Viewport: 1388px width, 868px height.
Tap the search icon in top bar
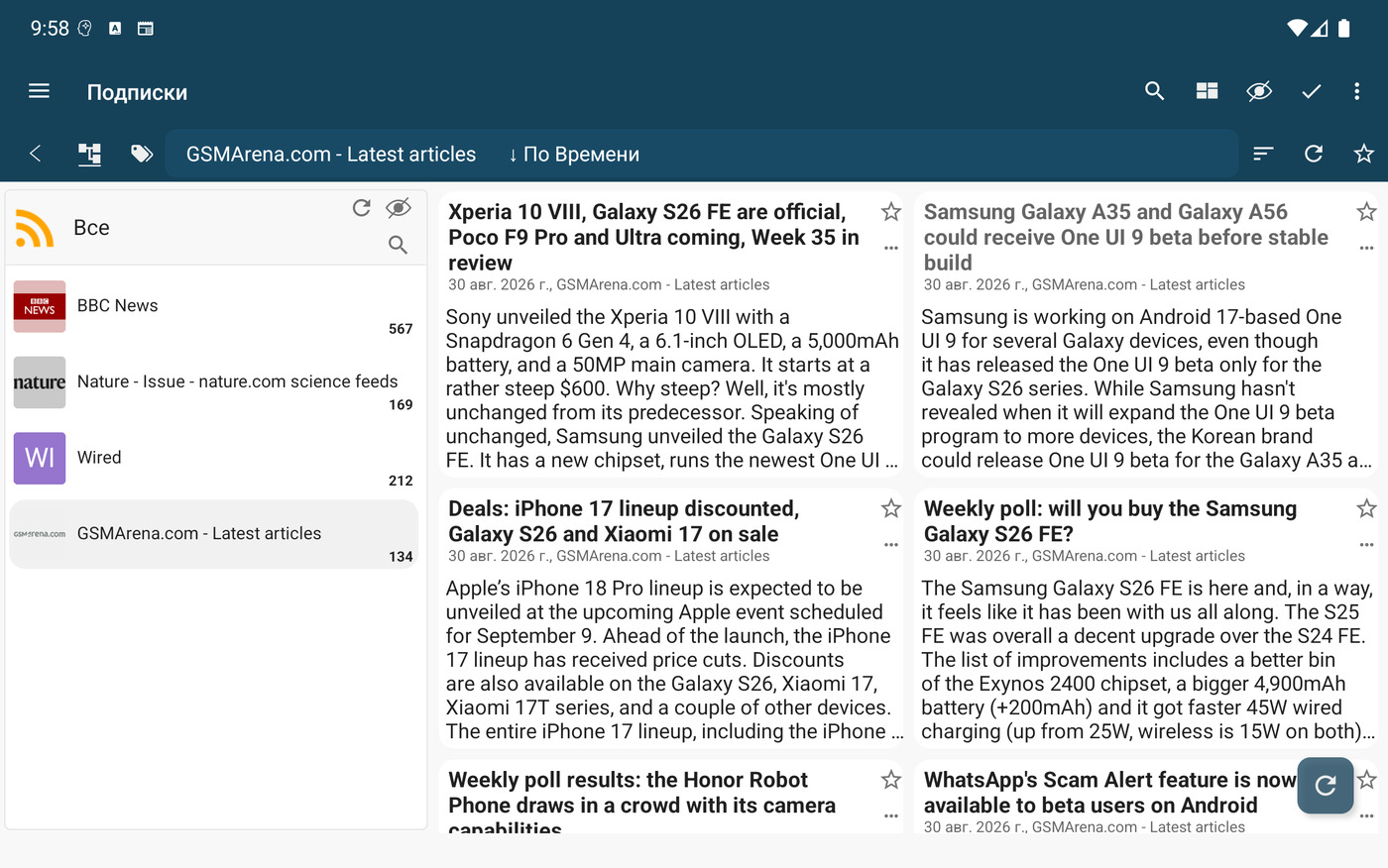(x=1154, y=91)
